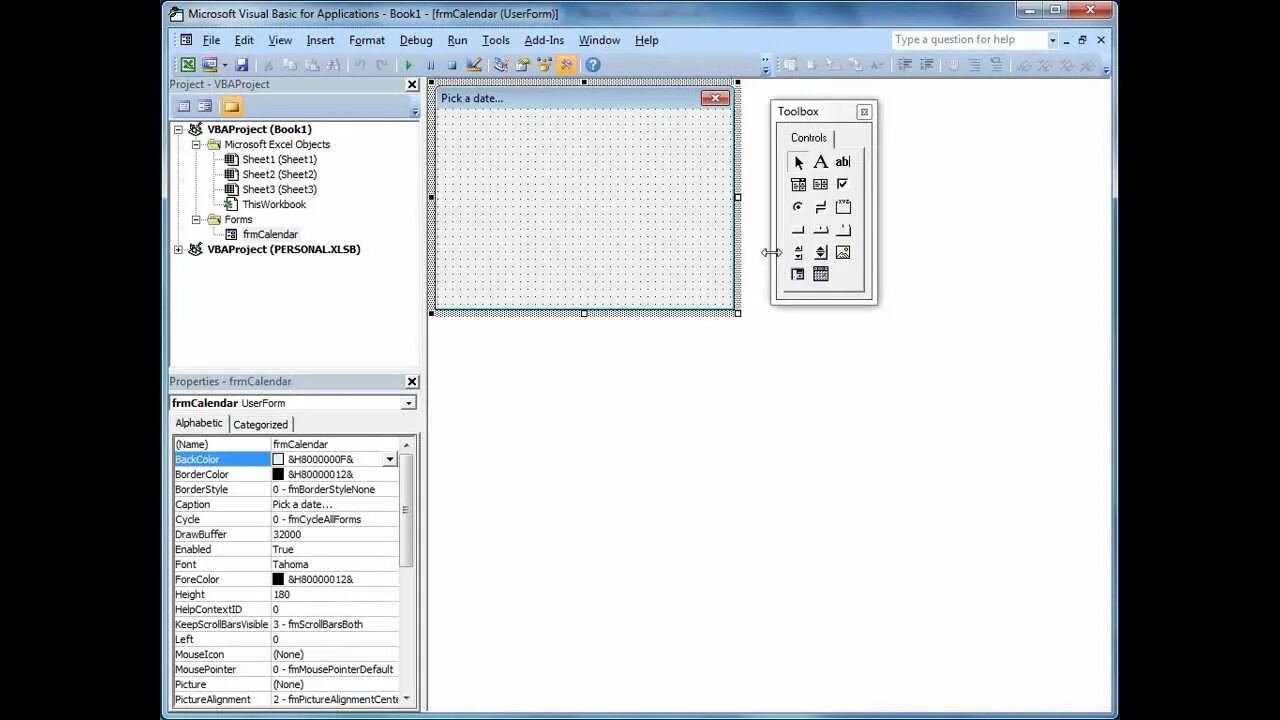Click View Object icon in Project panel
Viewport: 1280px width, 720px height.
click(205, 106)
